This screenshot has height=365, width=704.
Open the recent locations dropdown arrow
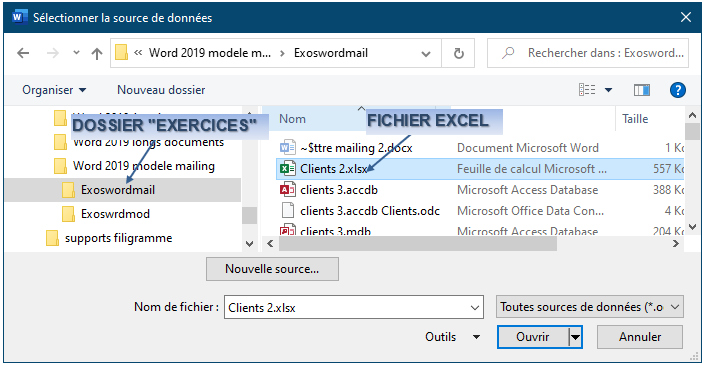click(x=76, y=53)
